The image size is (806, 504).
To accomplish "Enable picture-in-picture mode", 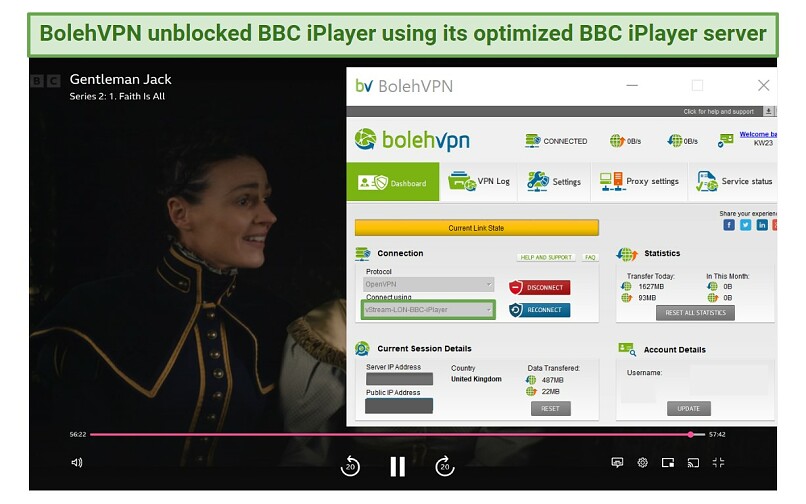I will tap(668, 462).
